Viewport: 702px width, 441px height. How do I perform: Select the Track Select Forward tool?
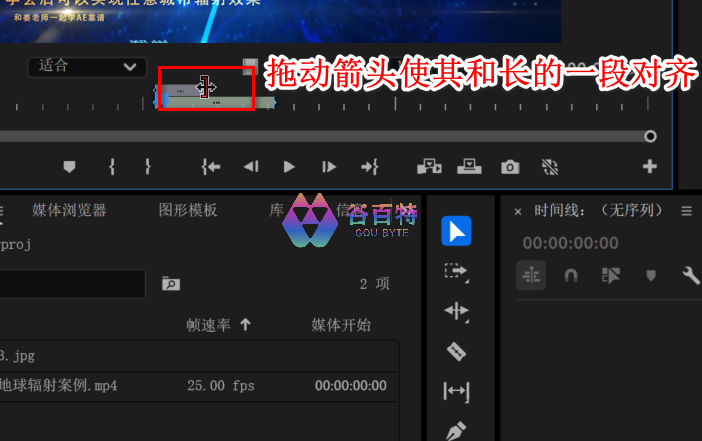point(456,271)
